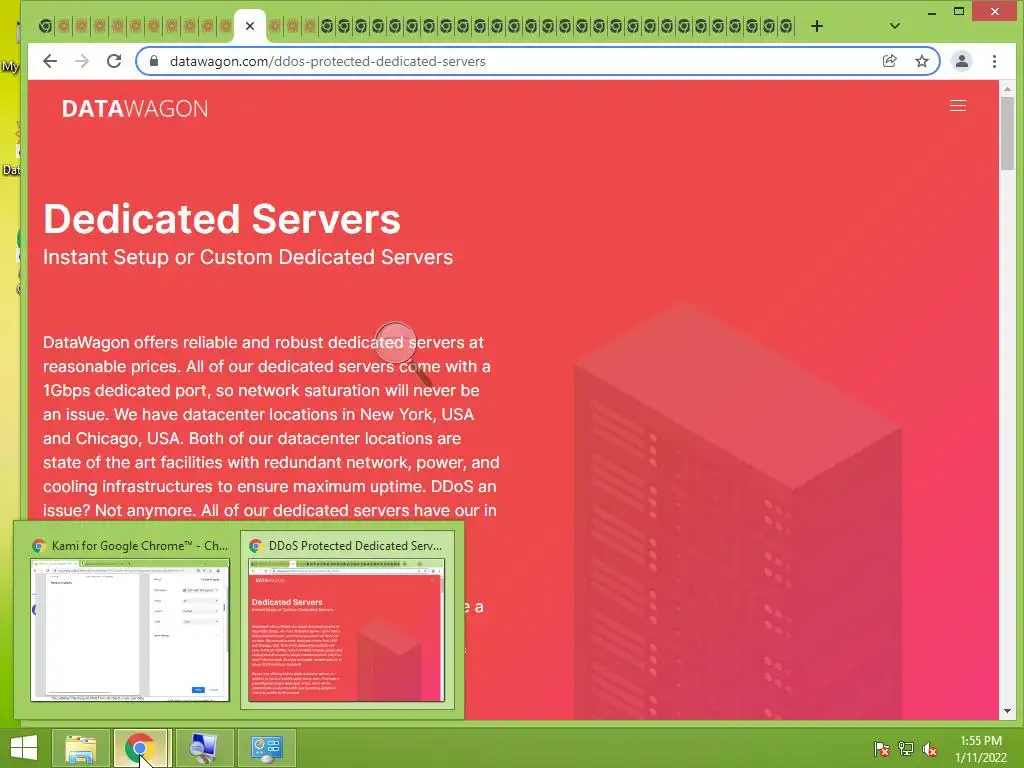Click the vertical scrollbar down arrow
The image size is (1024, 768).
point(1007,711)
